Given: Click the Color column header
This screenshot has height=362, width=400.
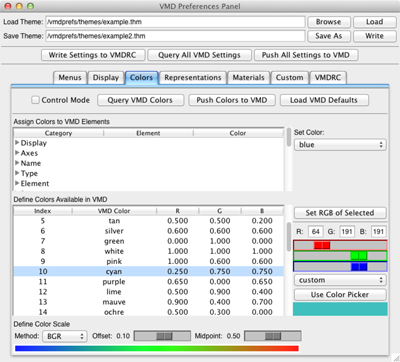Looking at the screenshot, I should pyautogui.click(x=238, y=133).
